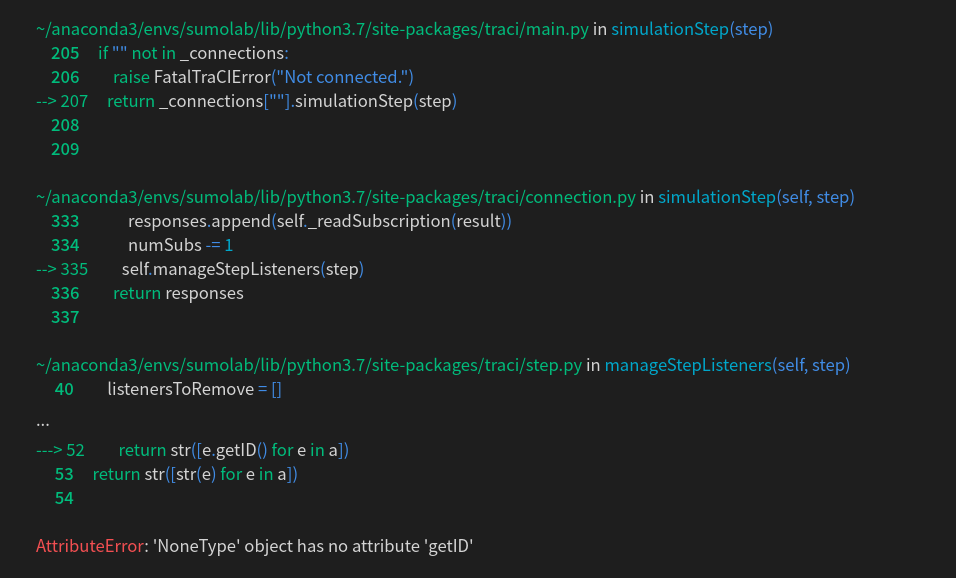Image resolution: width=956 pixels, height=578 pixels.
Task: Click 'self.manageStepListeners(step)' code
Action: click(243, 269)
